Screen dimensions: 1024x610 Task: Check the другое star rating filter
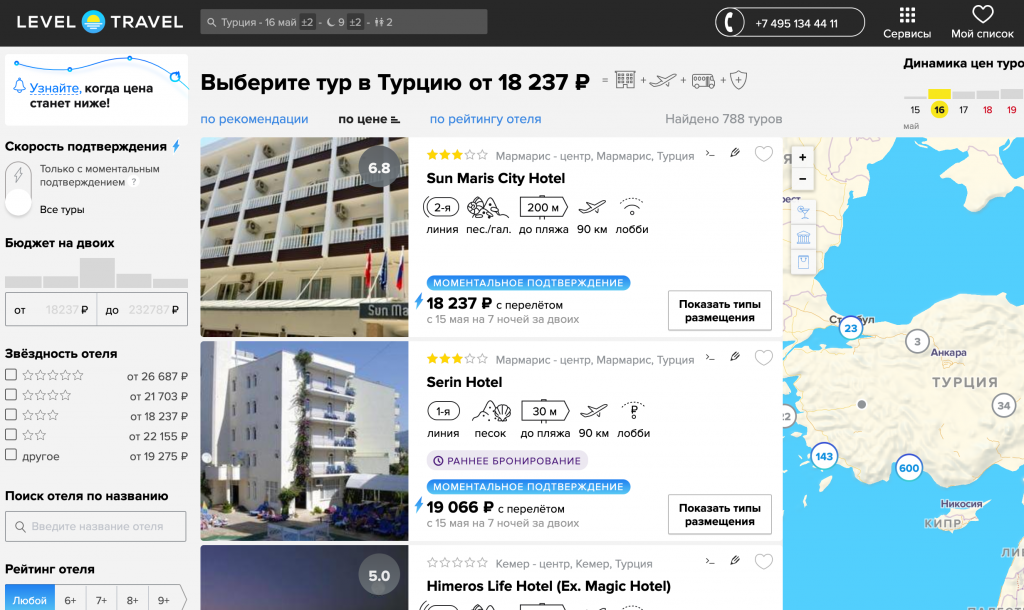[10, 455]
